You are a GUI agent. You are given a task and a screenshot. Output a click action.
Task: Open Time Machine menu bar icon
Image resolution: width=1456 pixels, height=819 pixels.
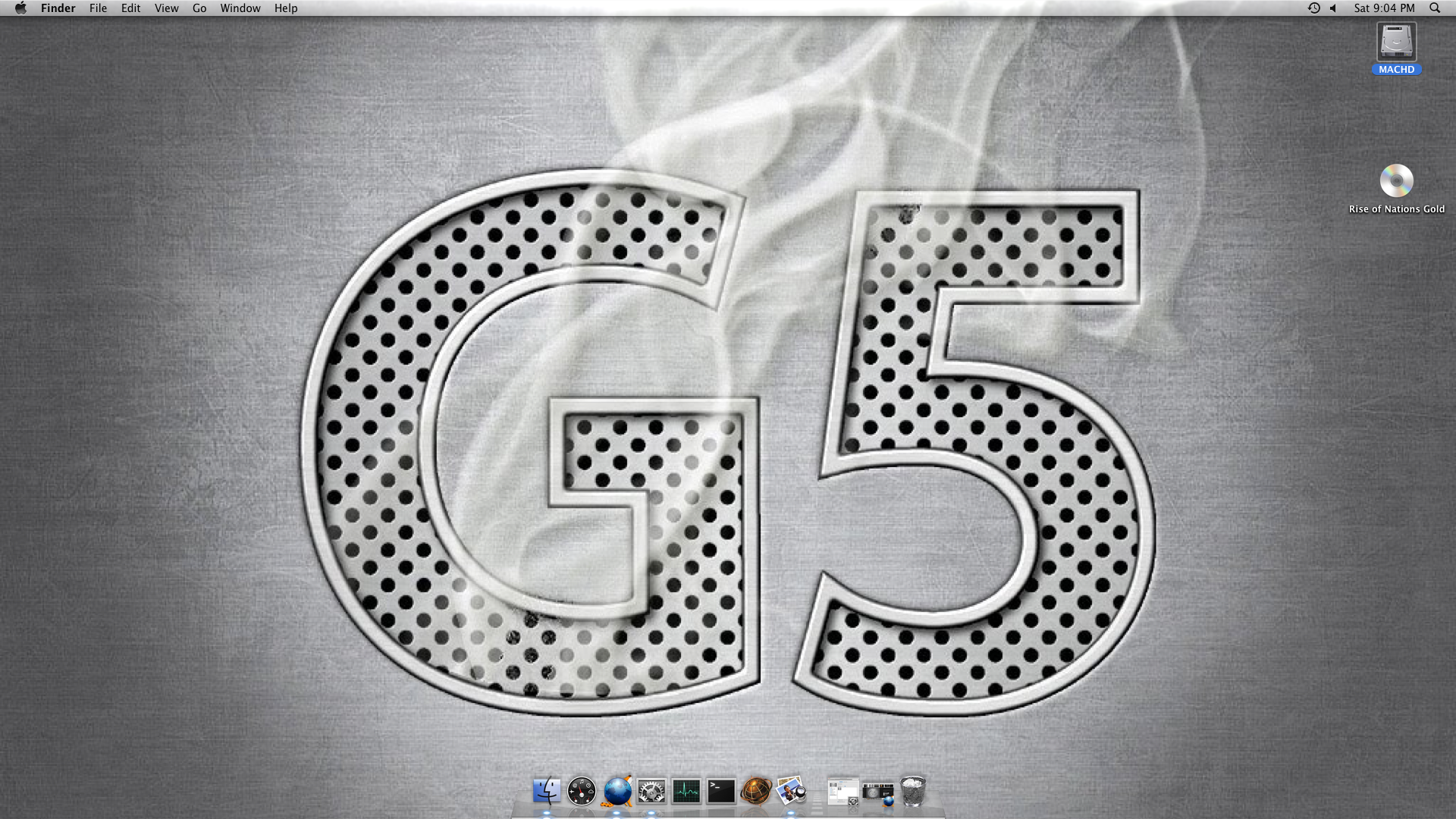(x=1313, y=8)
